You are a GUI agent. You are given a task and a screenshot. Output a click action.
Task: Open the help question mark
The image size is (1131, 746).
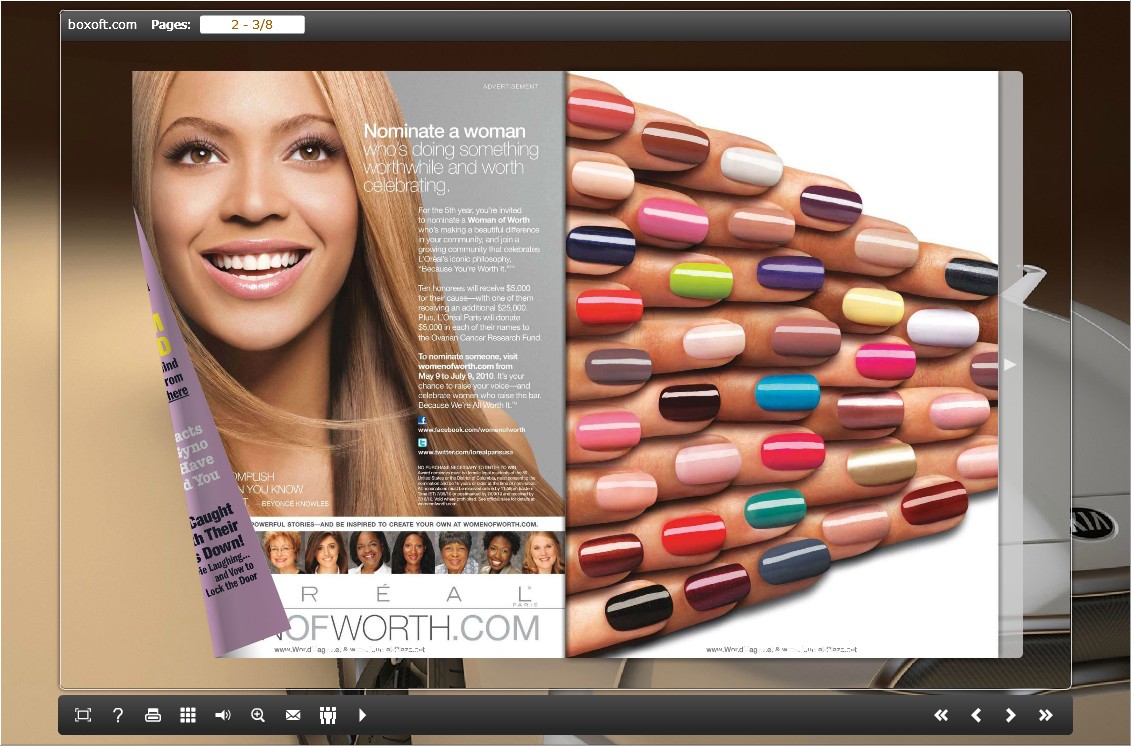118,715
